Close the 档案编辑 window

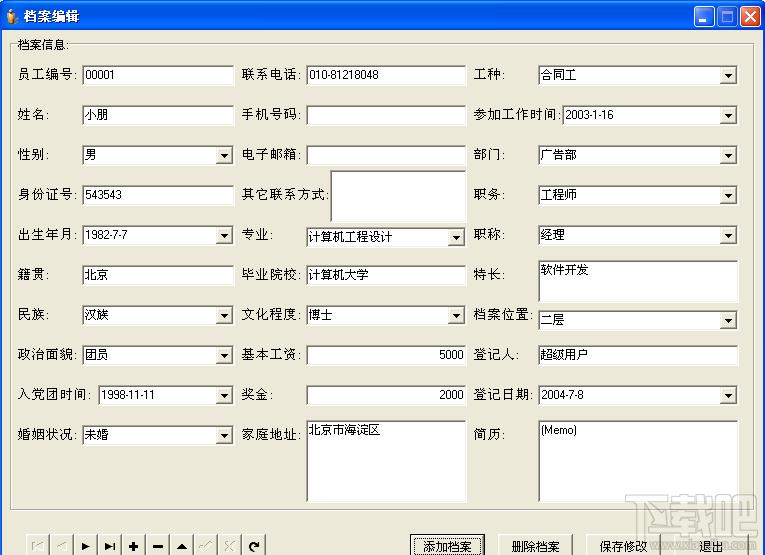[x=750, y=17]
